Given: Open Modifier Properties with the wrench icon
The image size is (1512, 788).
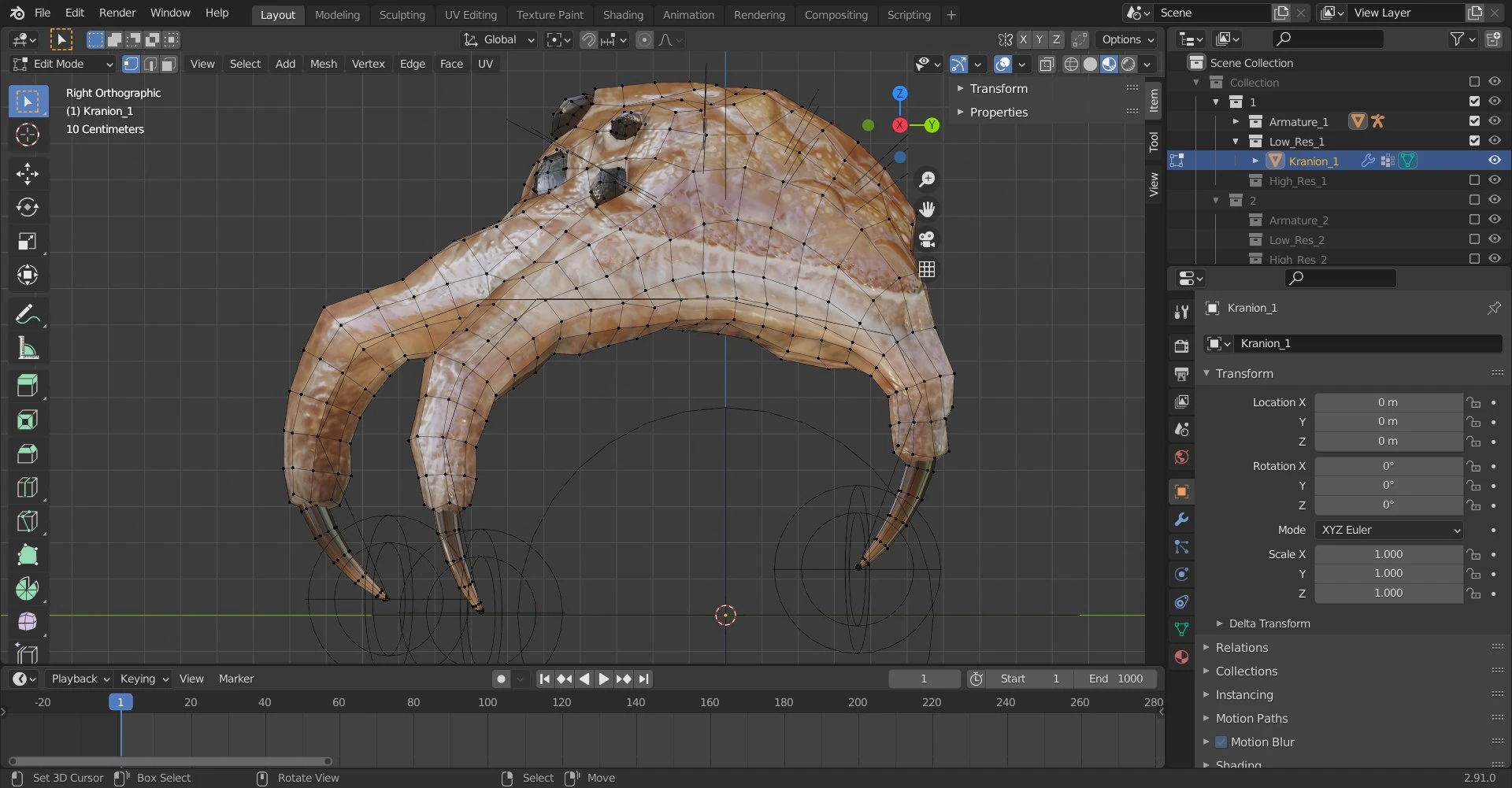Looking at the screenshot, I should point(1181,519).
